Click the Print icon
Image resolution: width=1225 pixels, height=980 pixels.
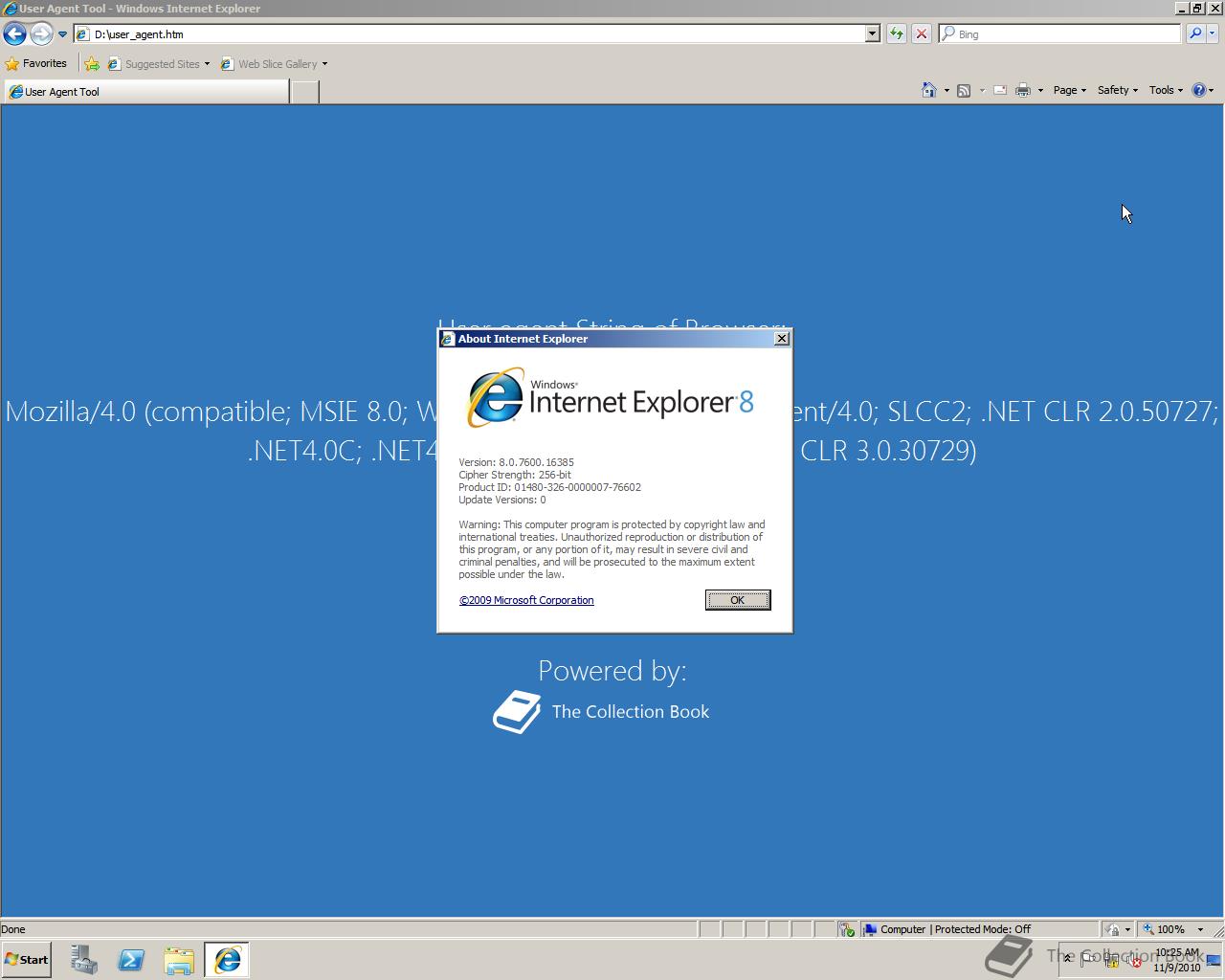tap(1023, 90)
